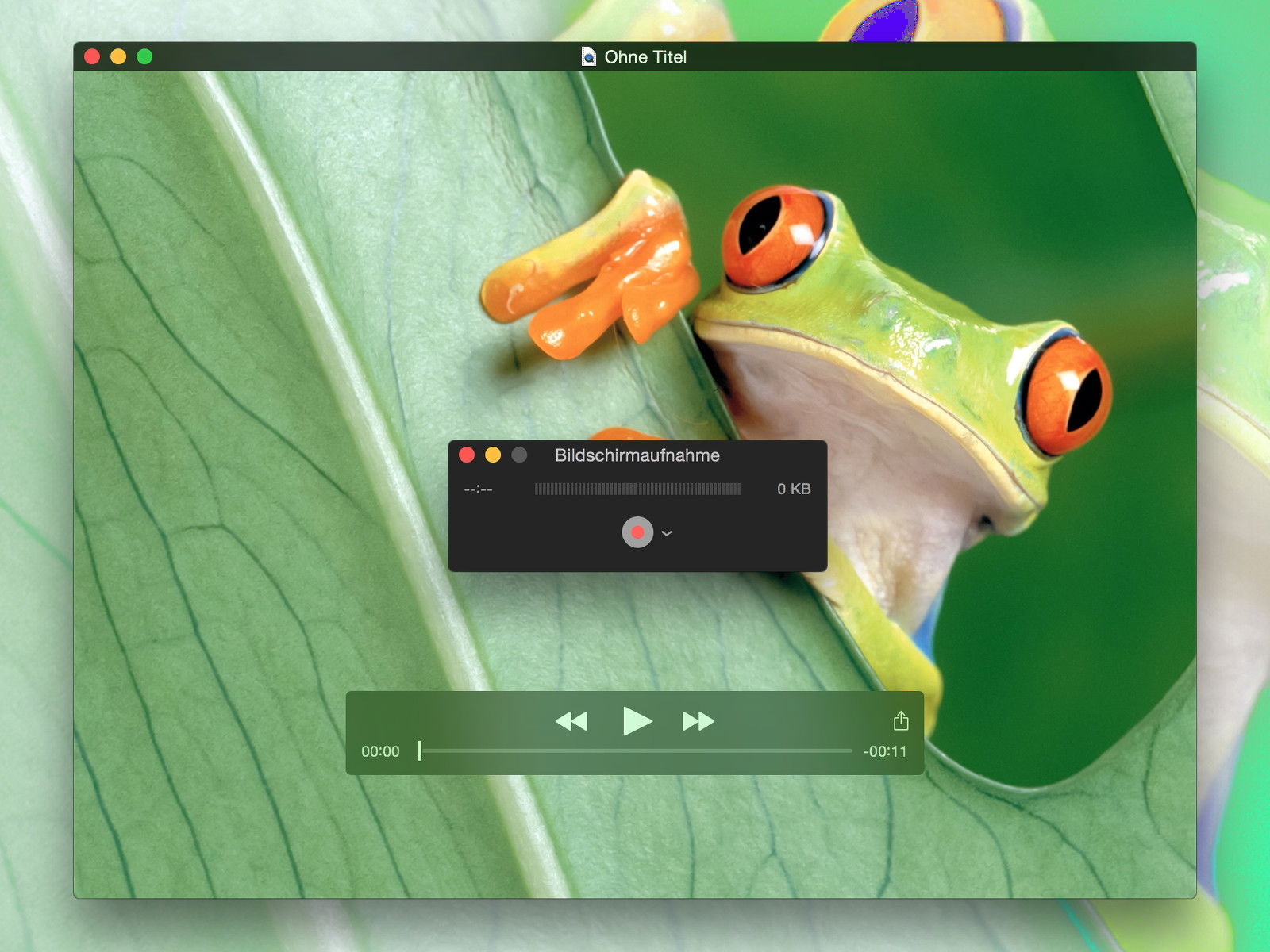
Task: Minimize the Ohne Titel window
Action: coord(118,56)
